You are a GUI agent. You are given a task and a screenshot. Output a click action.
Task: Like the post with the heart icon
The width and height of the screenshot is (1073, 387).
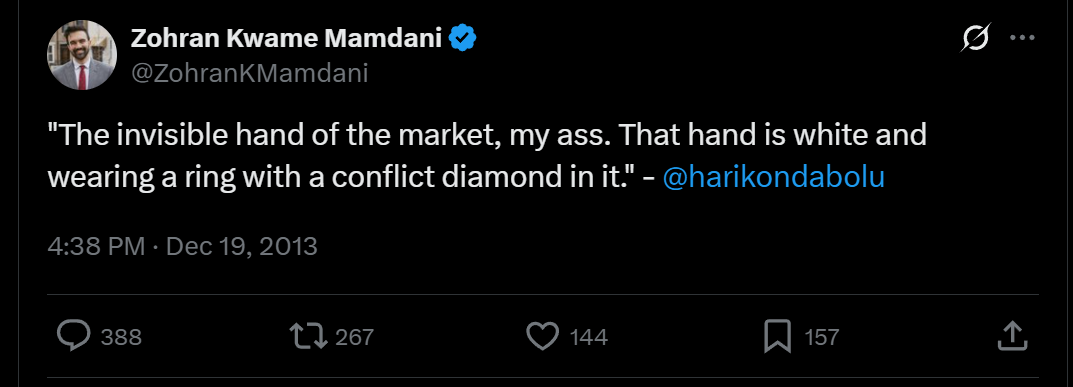[543, 336]
